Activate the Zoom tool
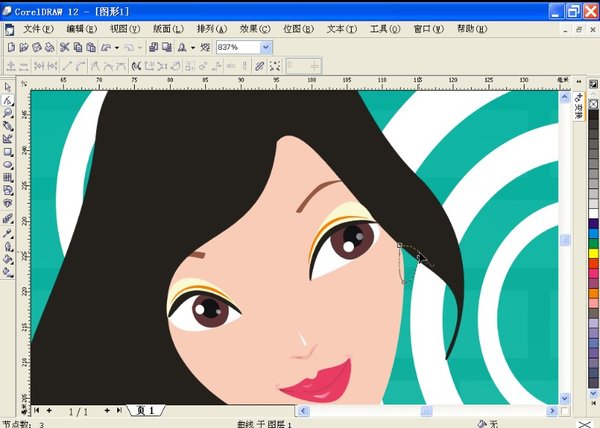This screenshot has width=600, height=428. click(8, 114)
